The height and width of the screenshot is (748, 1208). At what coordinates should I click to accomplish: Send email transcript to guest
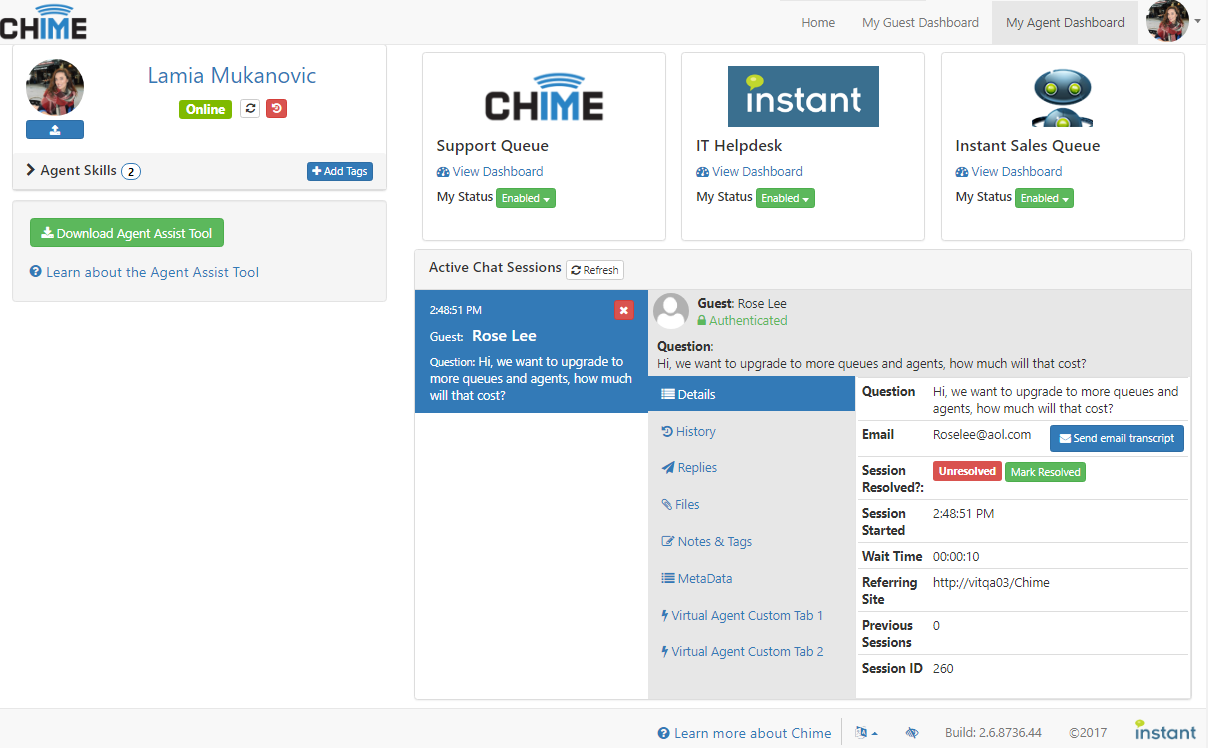pyautogui.click(x=1117, y=438)
